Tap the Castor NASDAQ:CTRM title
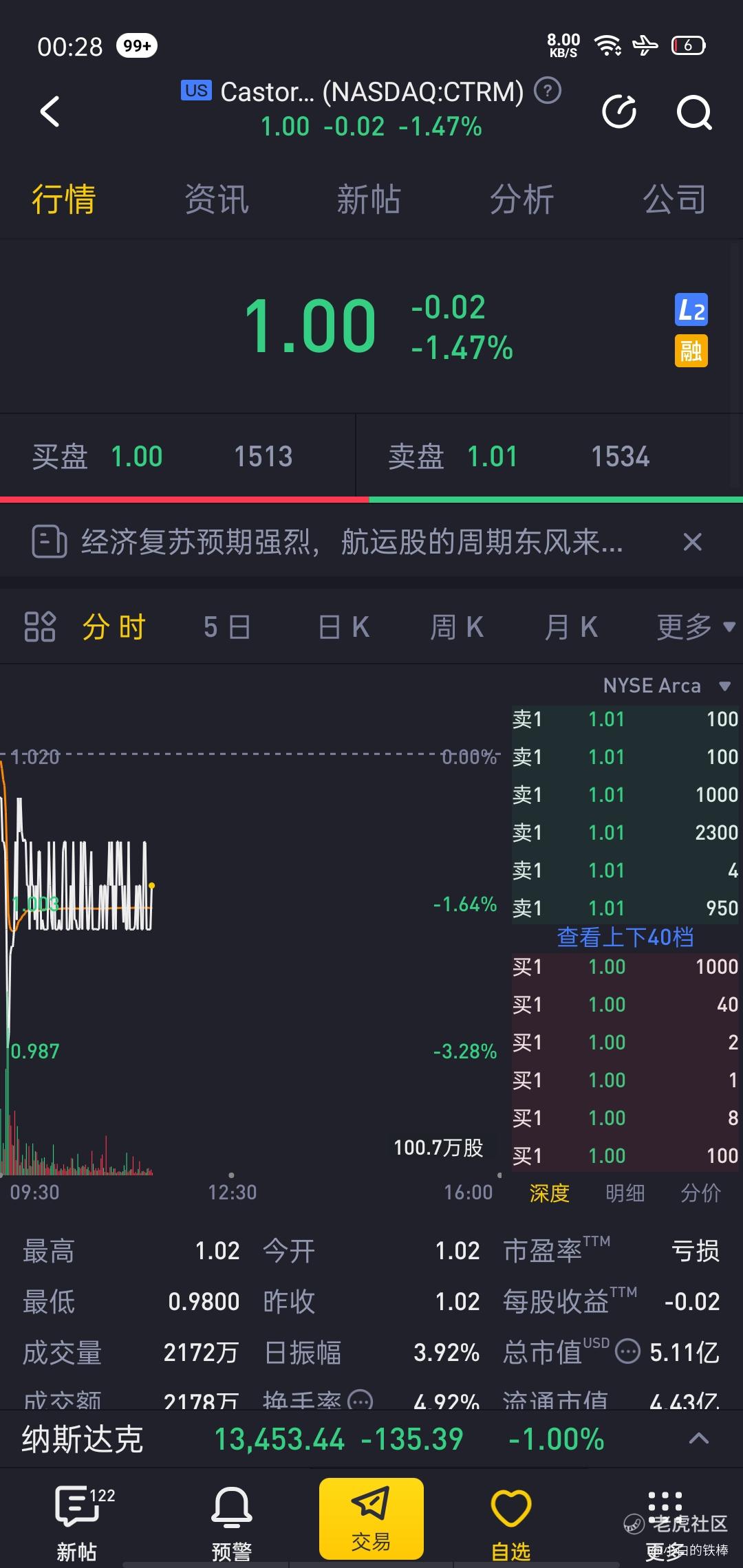 (x=371, y=91)
